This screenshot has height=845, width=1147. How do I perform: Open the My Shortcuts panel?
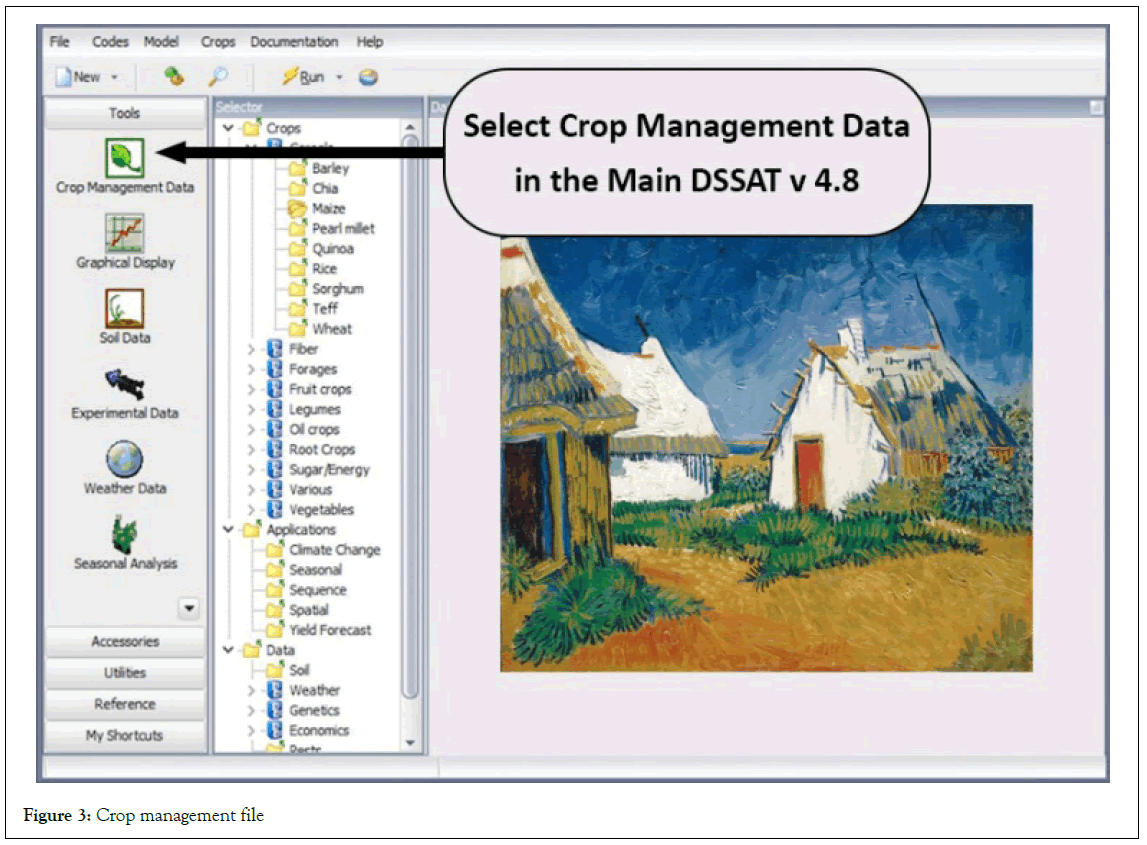pyautogui.click(x=125, y=736)
